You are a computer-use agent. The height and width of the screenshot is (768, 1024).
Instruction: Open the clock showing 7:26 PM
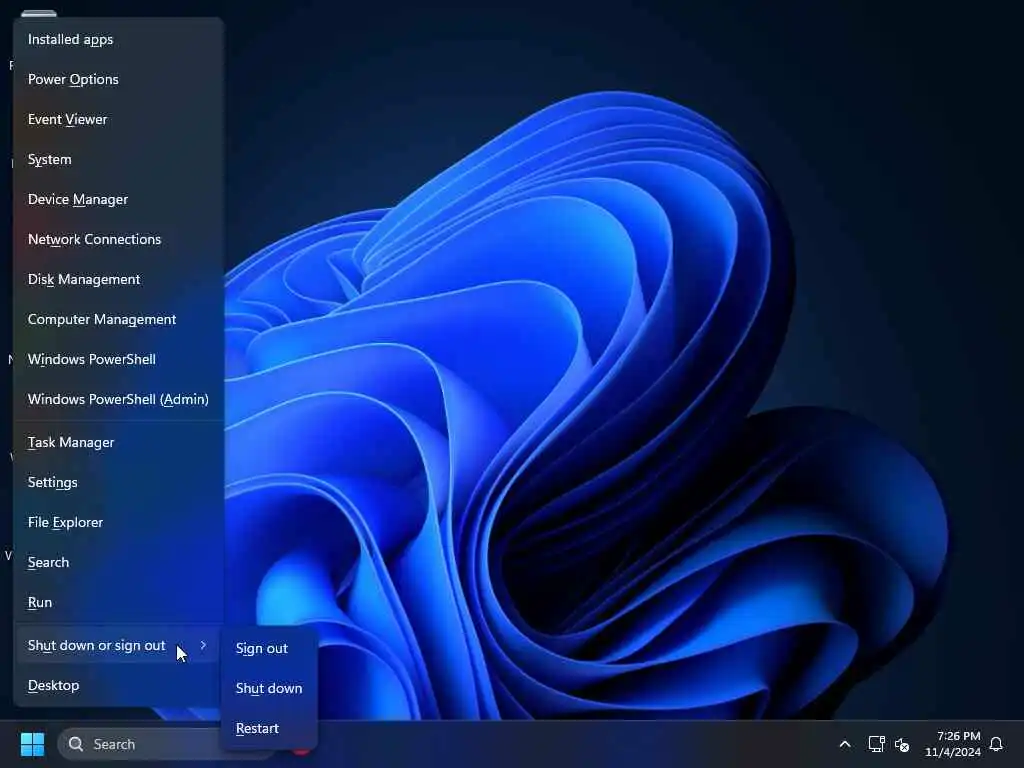(x=953, y=744)
